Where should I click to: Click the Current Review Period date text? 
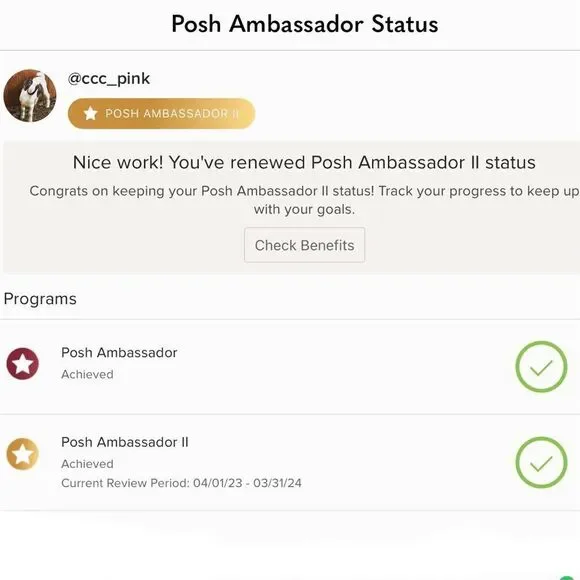pos(181,483)
